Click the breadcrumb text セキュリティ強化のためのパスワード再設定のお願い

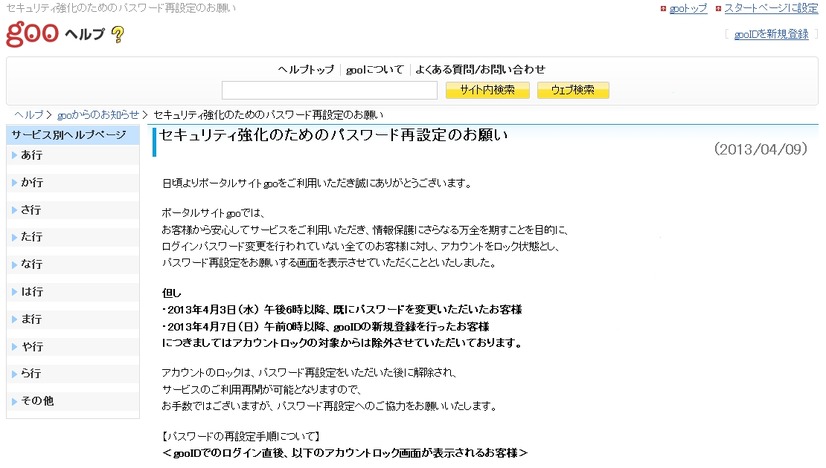click(x=268, y=115)
